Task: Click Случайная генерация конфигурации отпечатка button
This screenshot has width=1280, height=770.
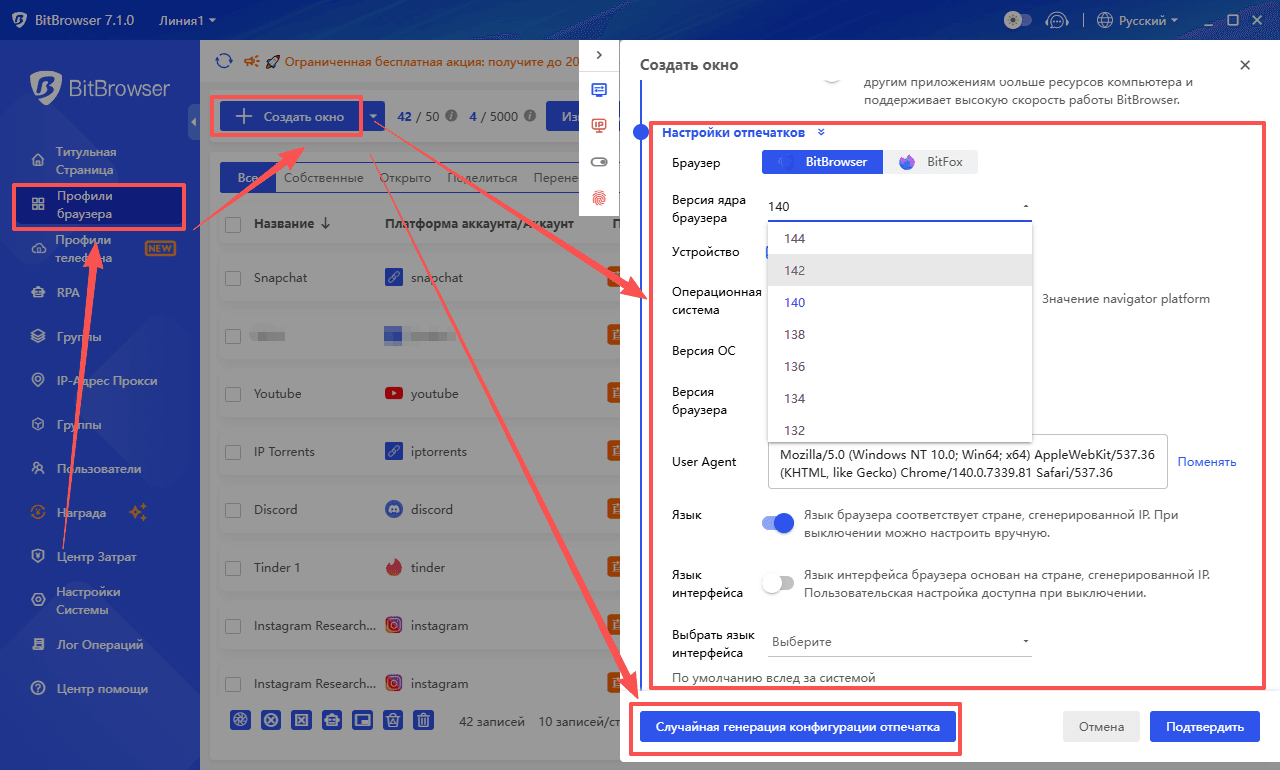Action: point(797,727)
